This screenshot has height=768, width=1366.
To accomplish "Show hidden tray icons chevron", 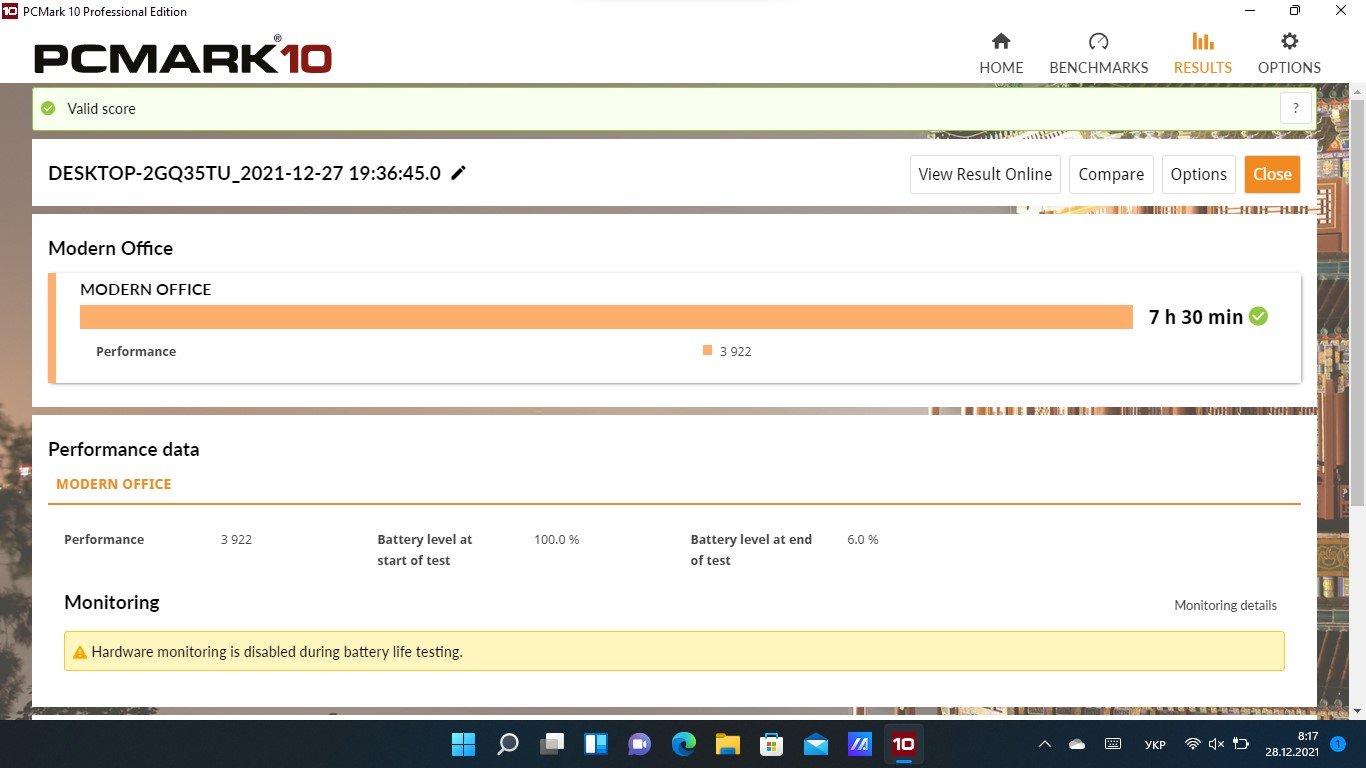I will point(1045,744).
